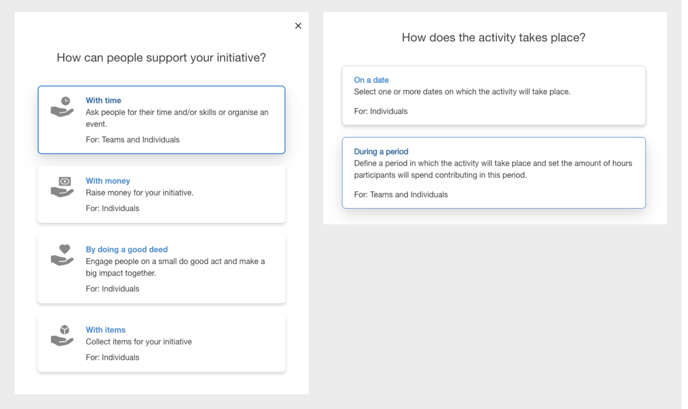The height and width of the screenshot is (409, 688).
Task: Select the 'With items' title link
Action: pos(105,330)
